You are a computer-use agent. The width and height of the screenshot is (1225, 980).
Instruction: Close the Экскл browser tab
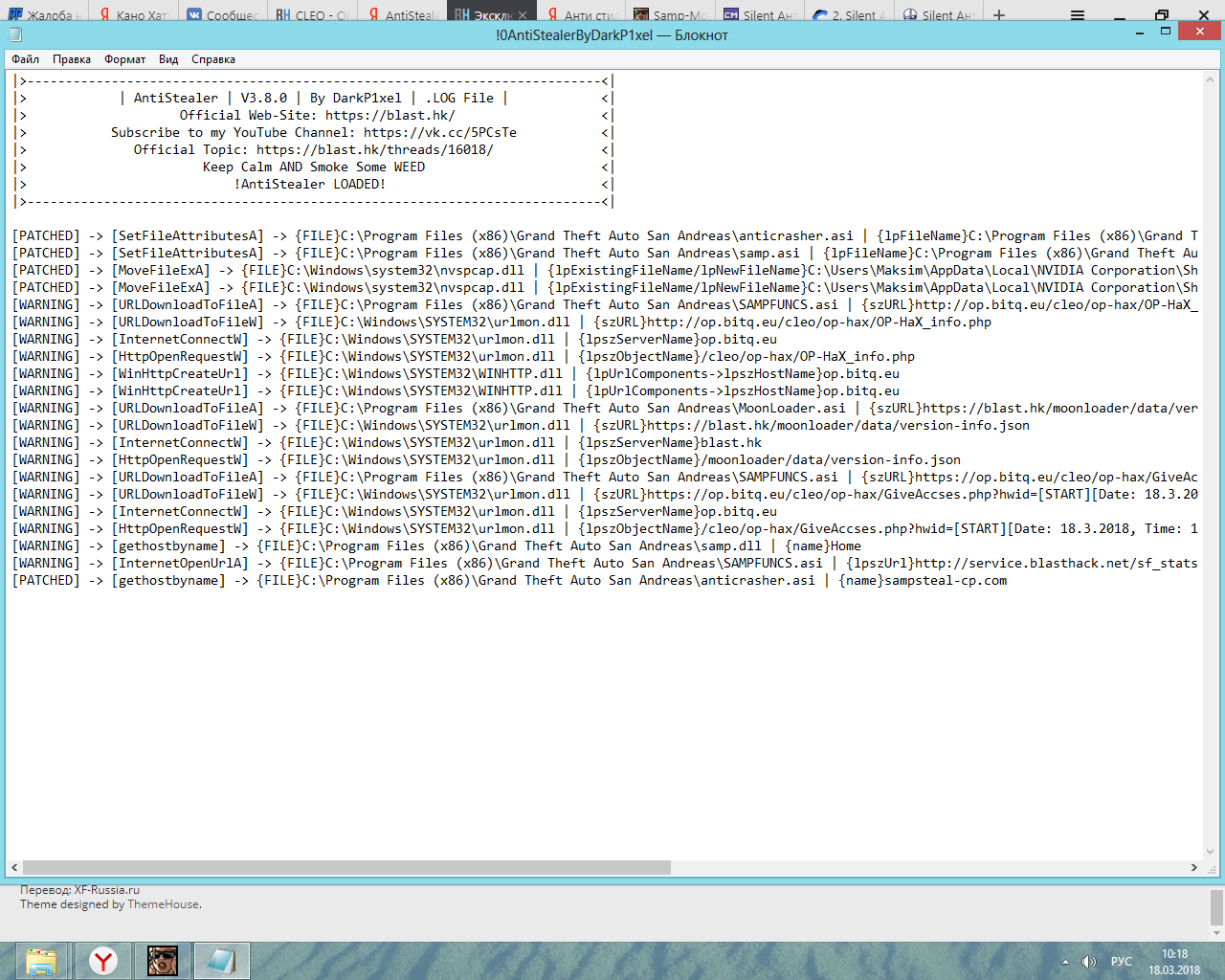point(523,15)
